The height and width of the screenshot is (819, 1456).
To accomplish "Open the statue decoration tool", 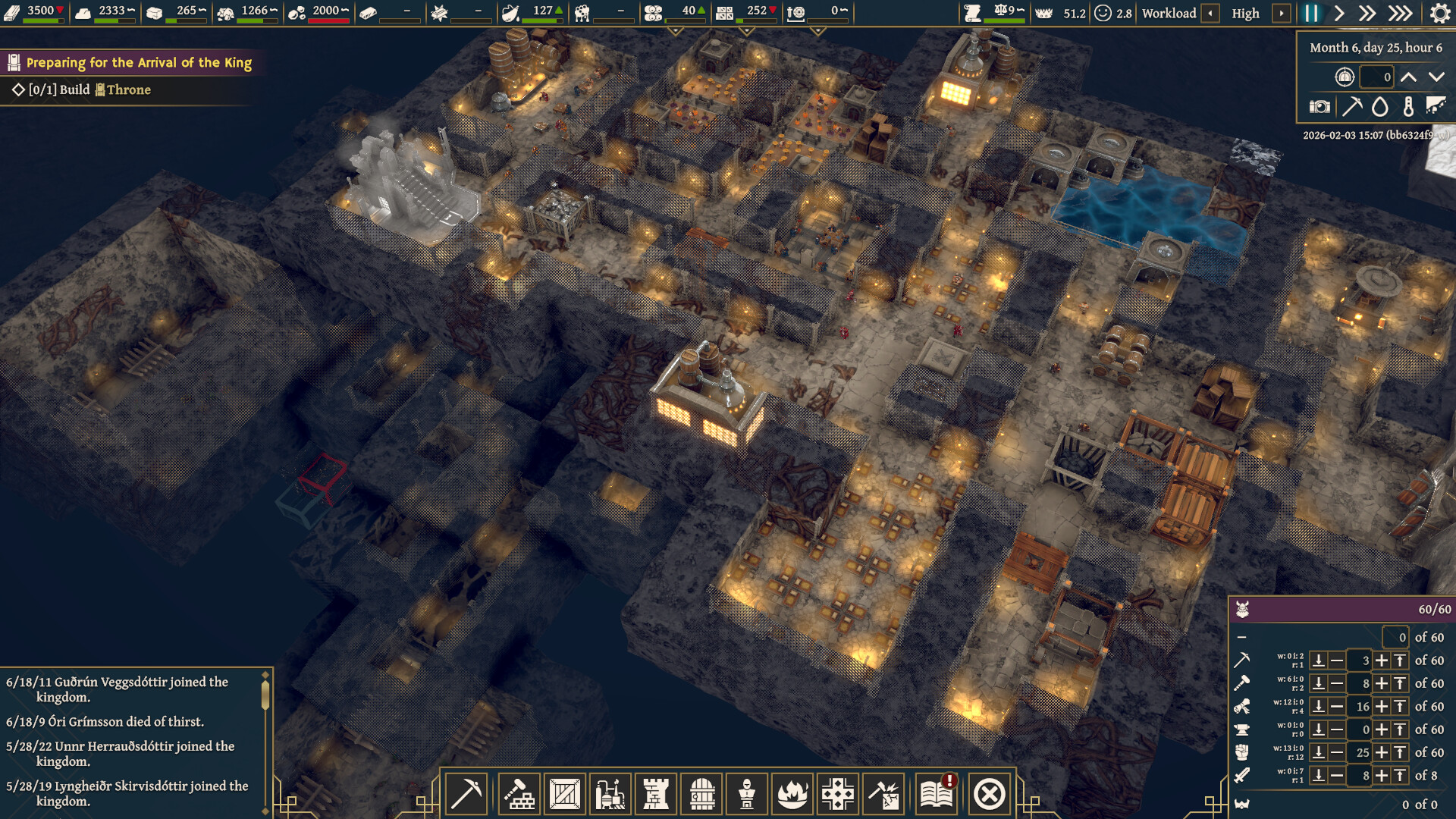I will tap(746, 792).
